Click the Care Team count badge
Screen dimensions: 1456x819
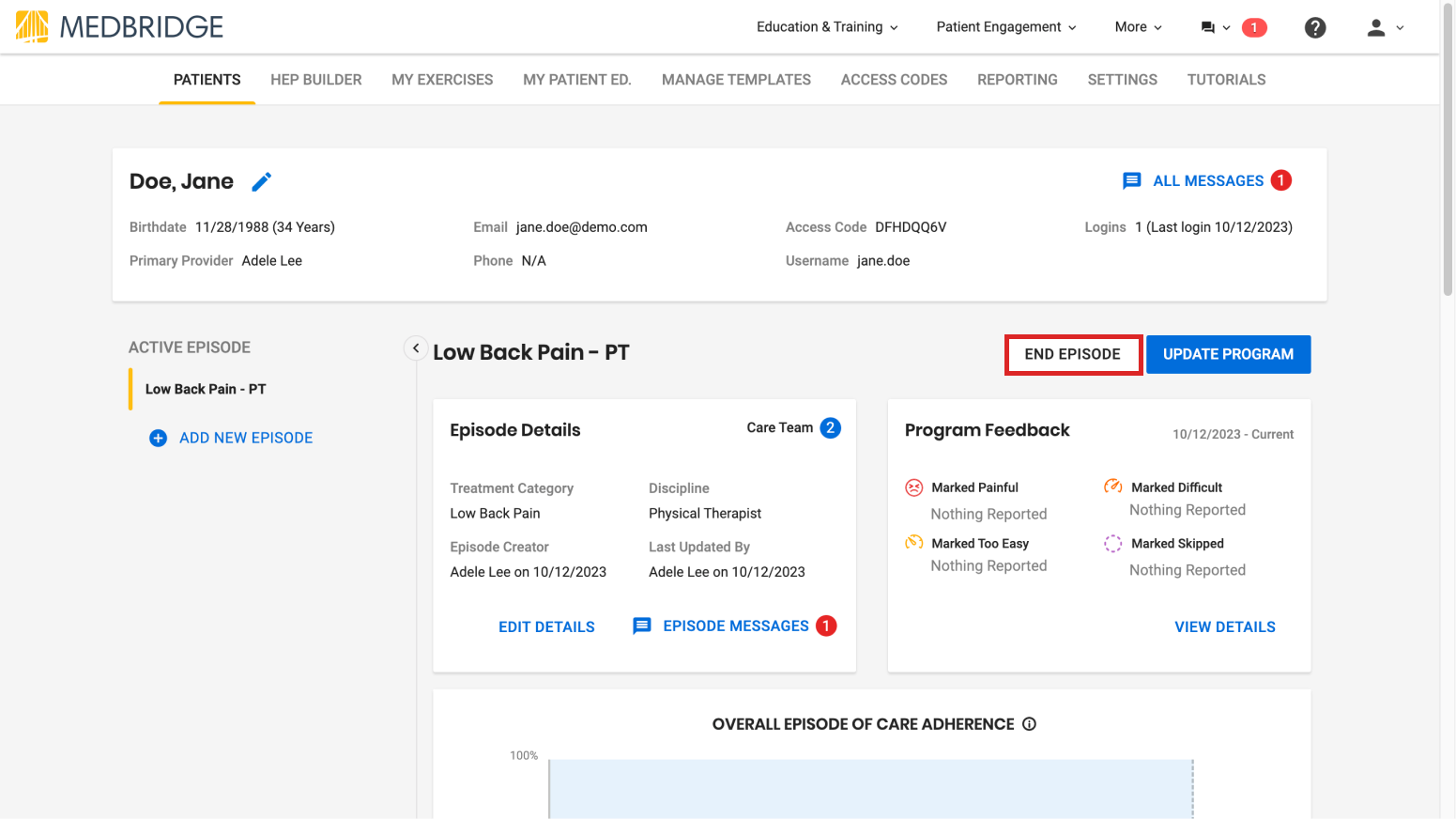pyautogui.click(x=830, y=427)
